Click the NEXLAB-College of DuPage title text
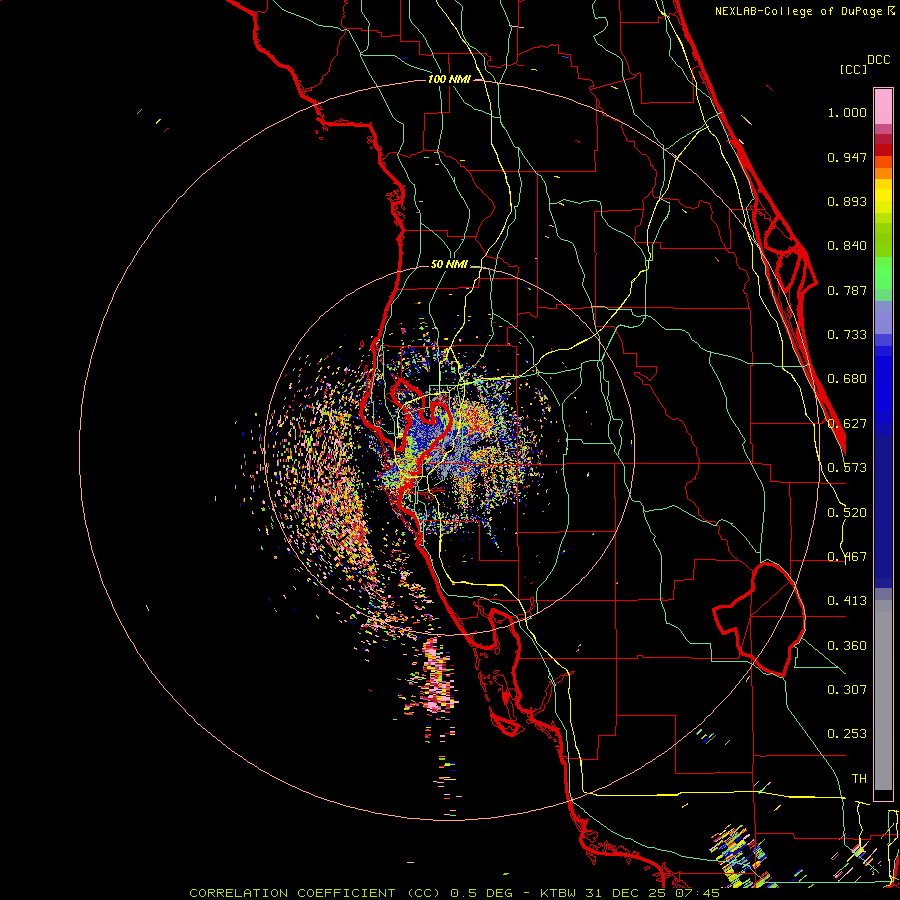Image resolution: width=900 pixels, height=900 pixels. pos(800,11)
